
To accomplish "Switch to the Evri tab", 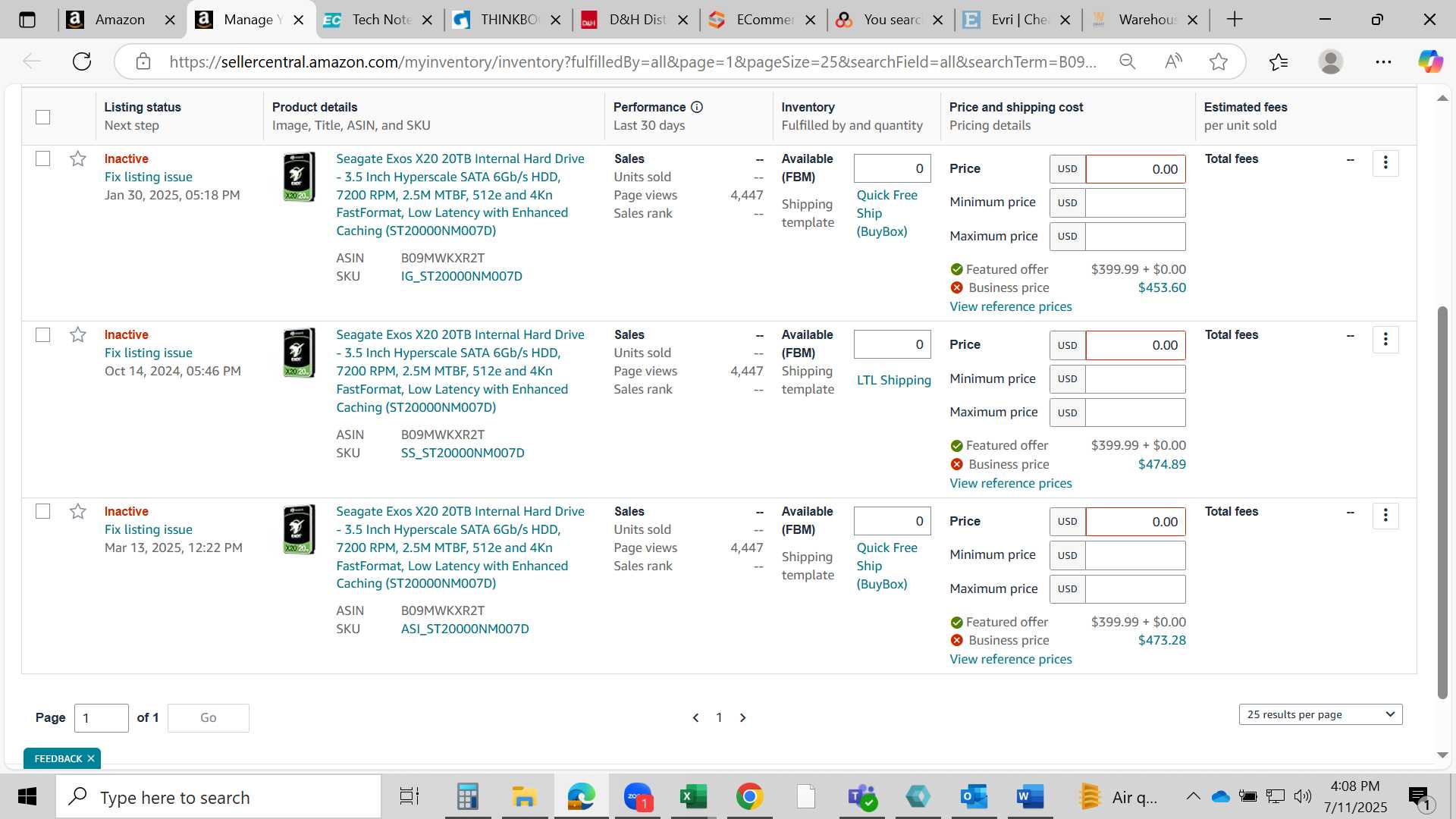I will [1018, 20].
